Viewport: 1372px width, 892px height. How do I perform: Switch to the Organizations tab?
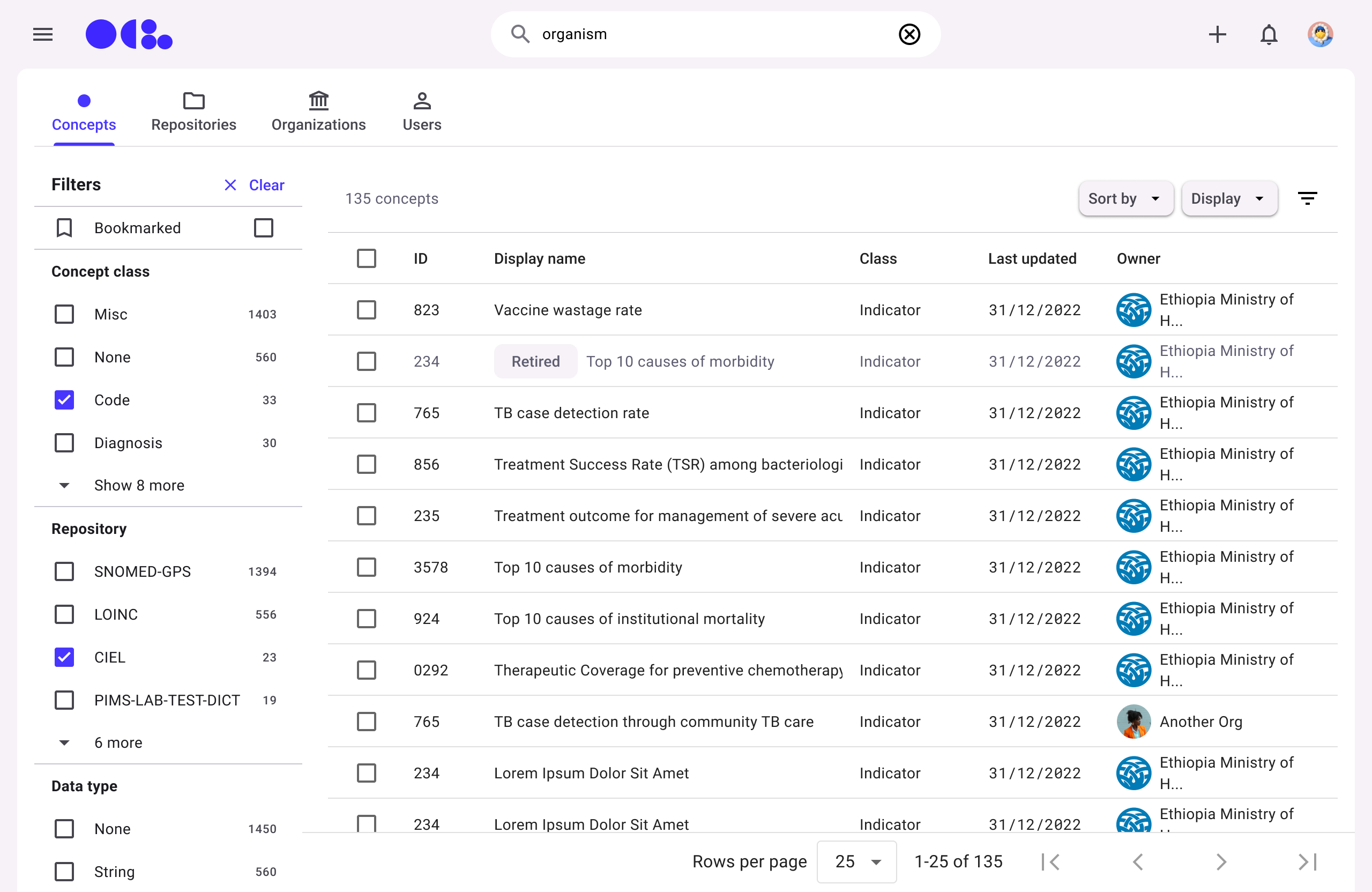click(x=318, y=113)
